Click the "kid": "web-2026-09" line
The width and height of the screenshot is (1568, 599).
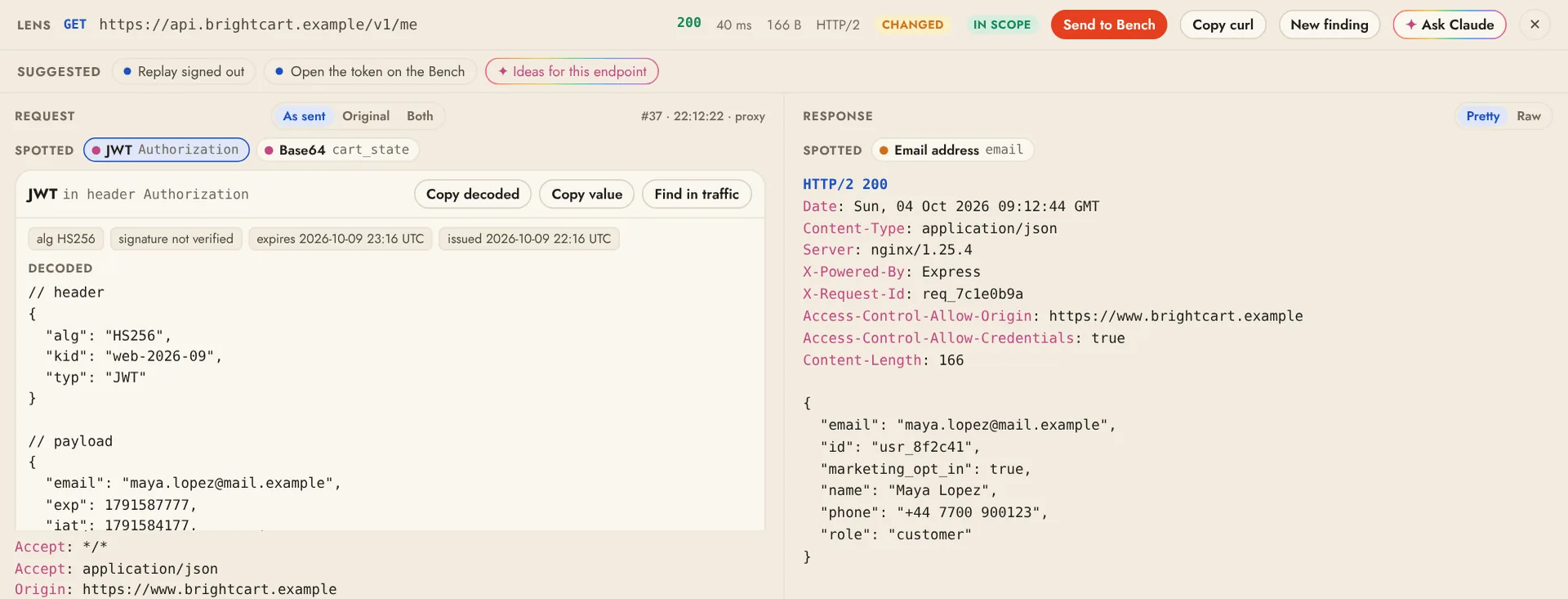click(134, 356)
